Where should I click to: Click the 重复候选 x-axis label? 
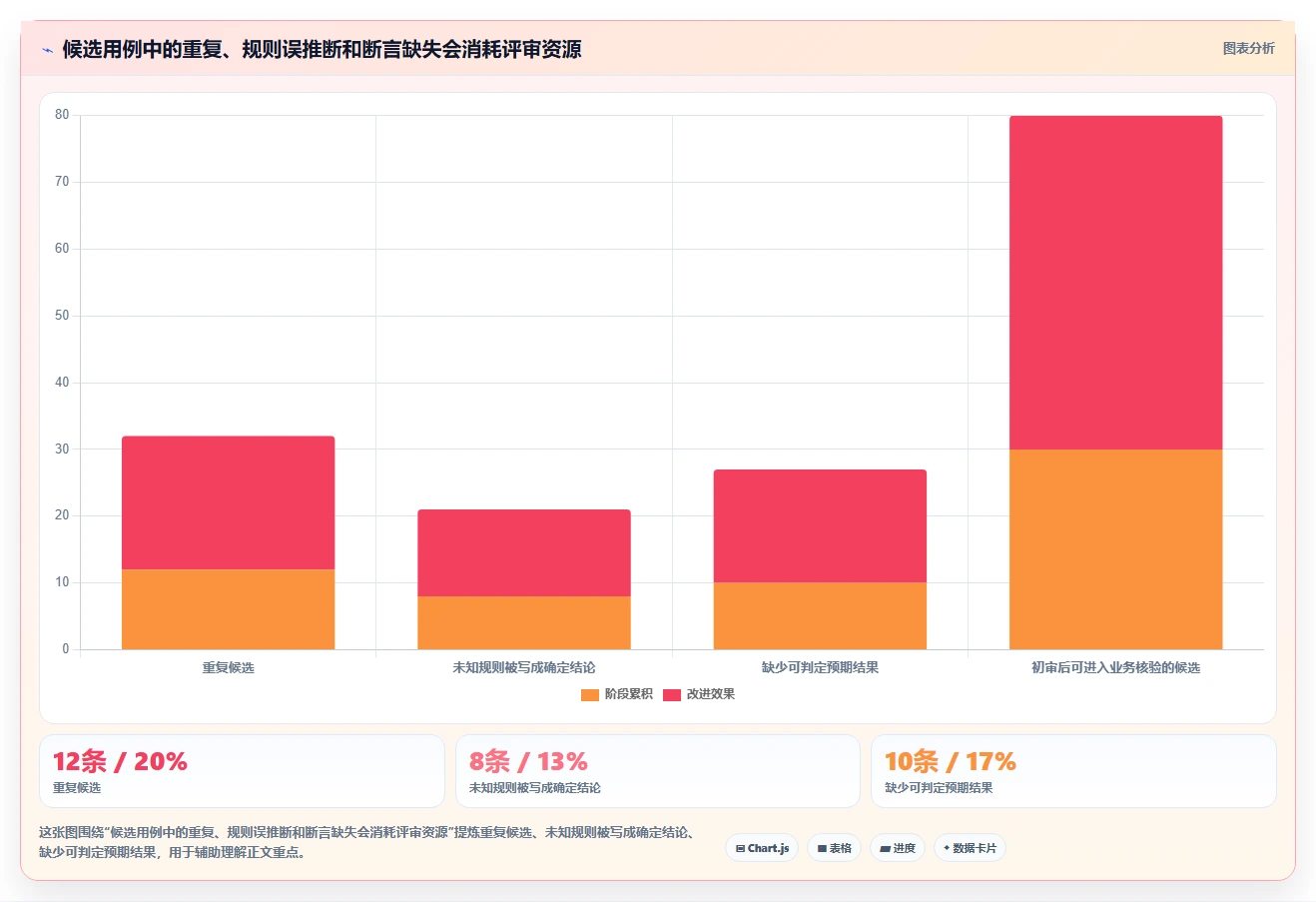pyautogui.click(x=228, y=667)
